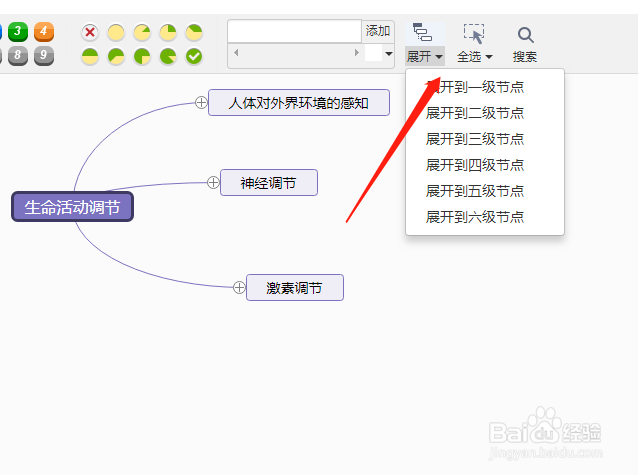Select the three-quarter progress circle icon

coord(142,57)
